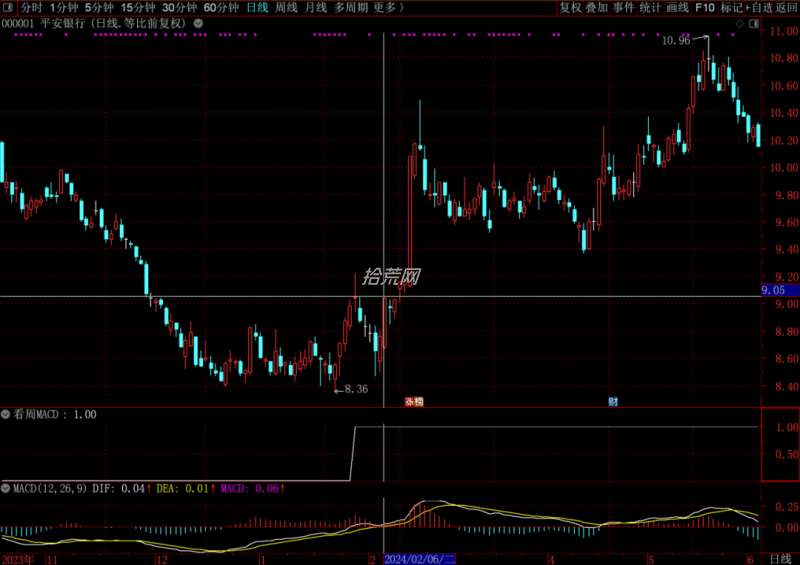Click the 8.40 price axis label

[787, 386]
